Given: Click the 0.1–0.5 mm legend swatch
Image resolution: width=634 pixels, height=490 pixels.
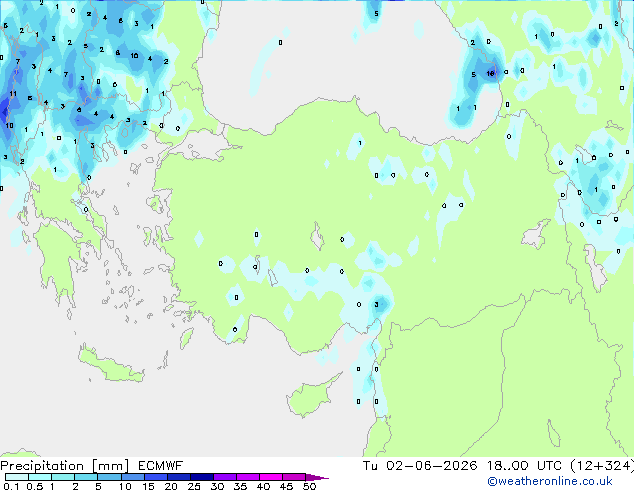Looking at the screenshot, I should tap(17, 477).
